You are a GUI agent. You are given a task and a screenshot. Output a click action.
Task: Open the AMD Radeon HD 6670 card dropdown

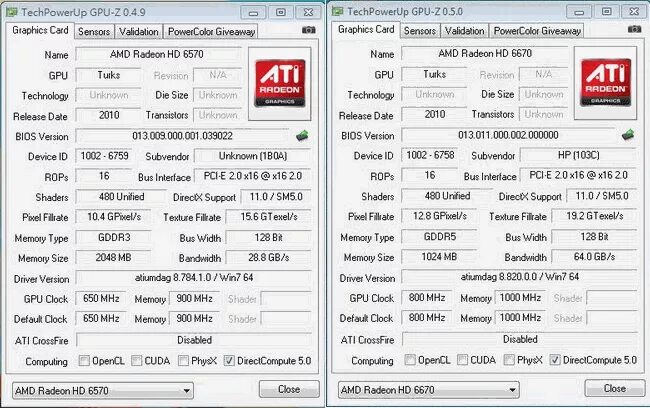pos(429,390)
